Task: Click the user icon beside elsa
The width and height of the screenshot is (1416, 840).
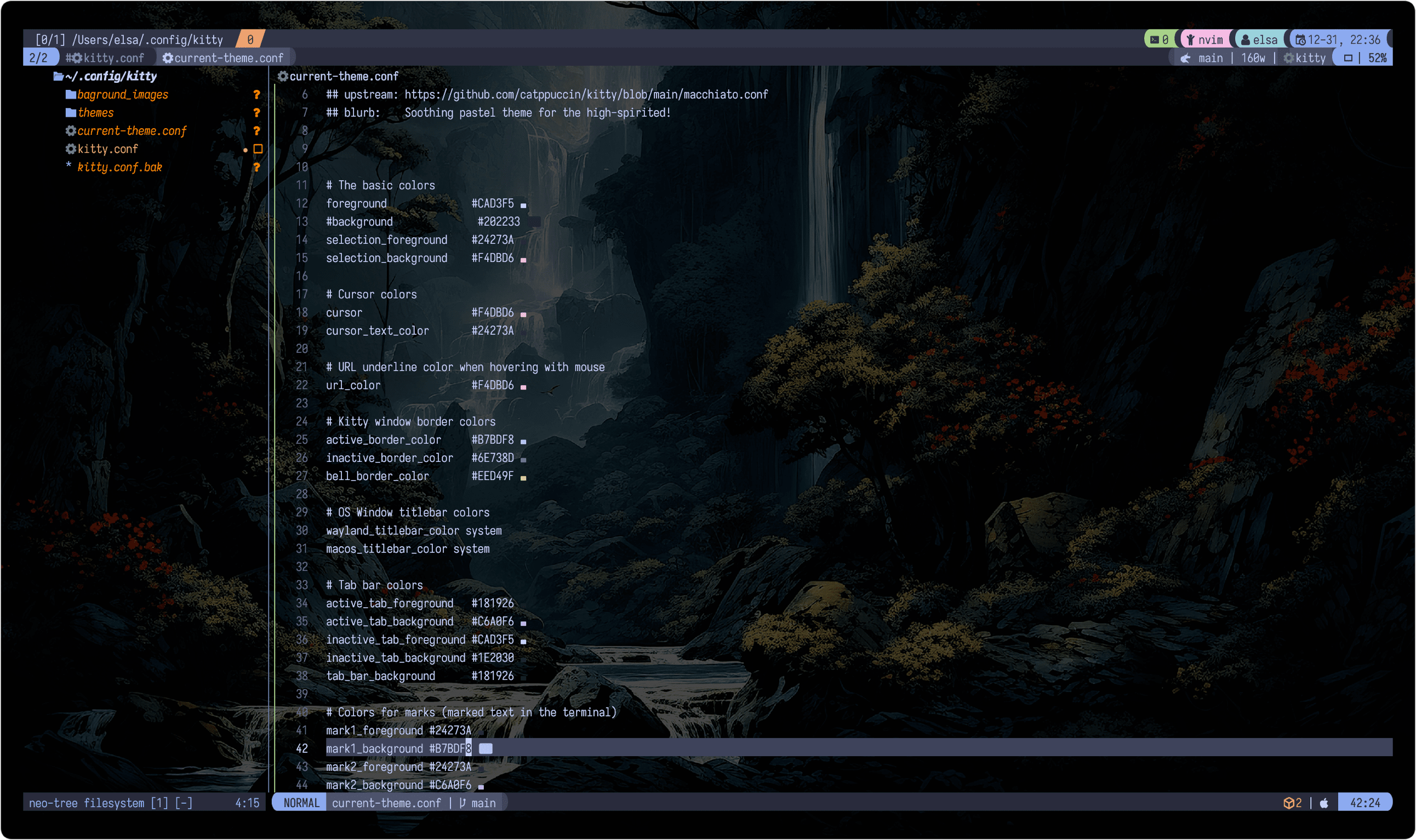Action: [1245, 39]
